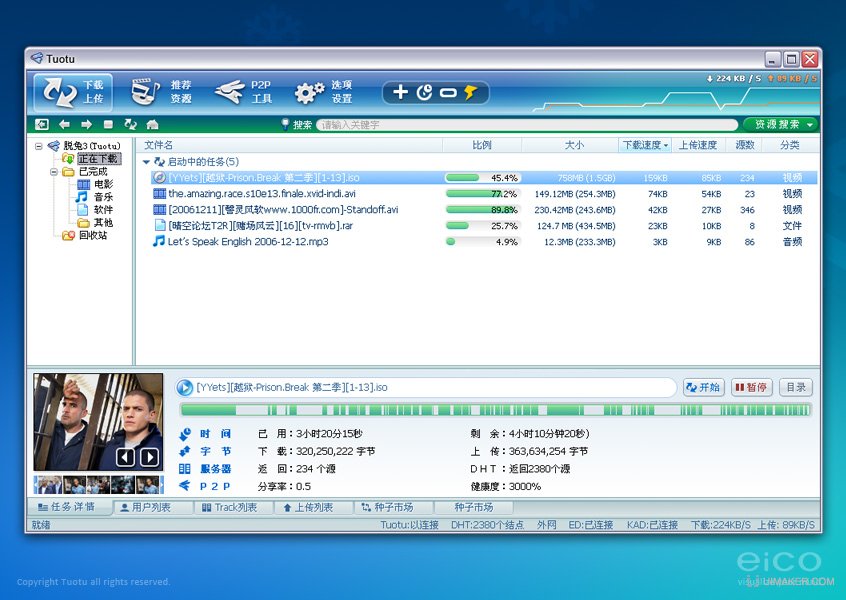Open the 回收站 recycle bin

93,235
